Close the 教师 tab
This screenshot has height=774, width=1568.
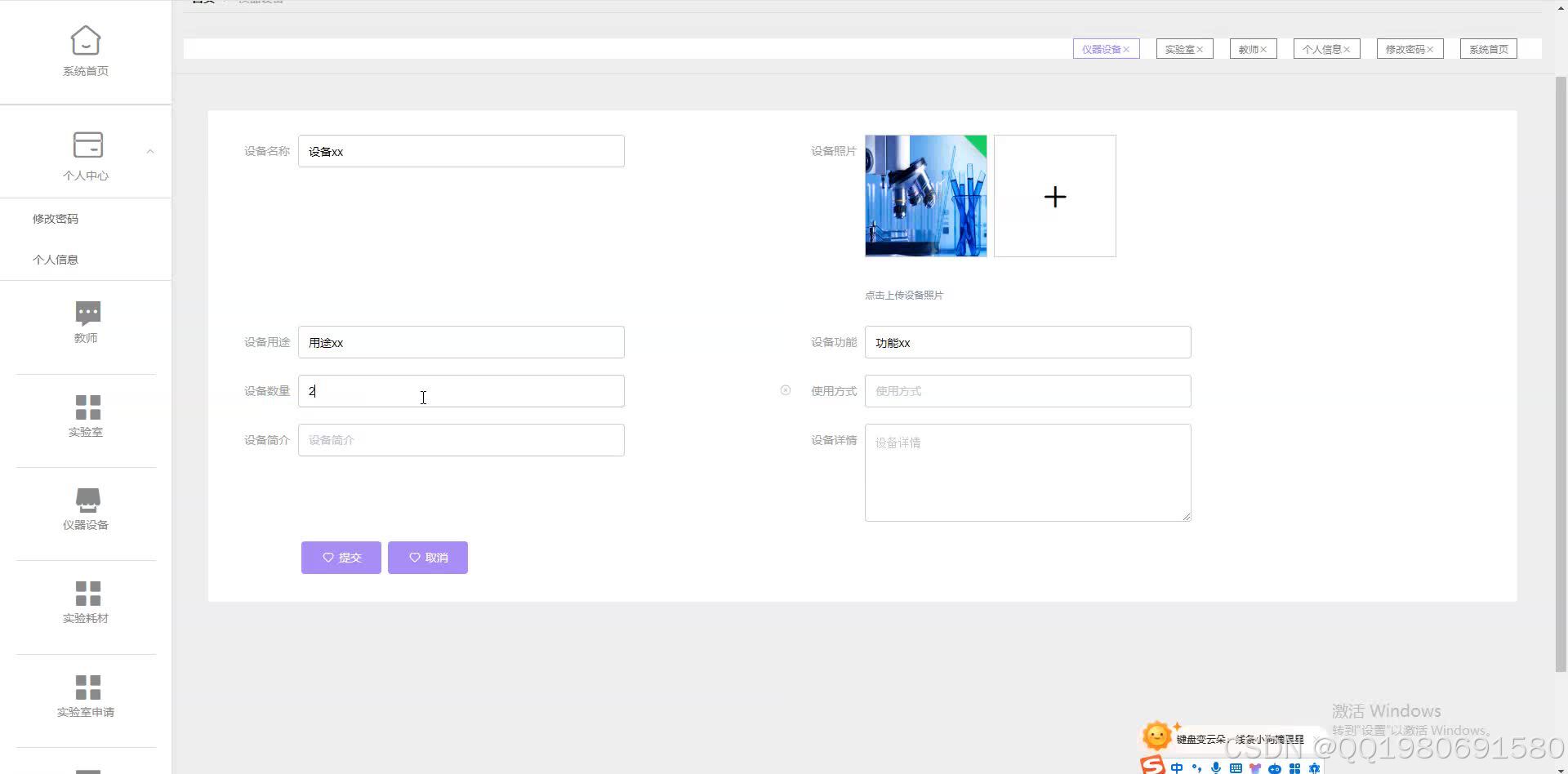pos(1263,50)
